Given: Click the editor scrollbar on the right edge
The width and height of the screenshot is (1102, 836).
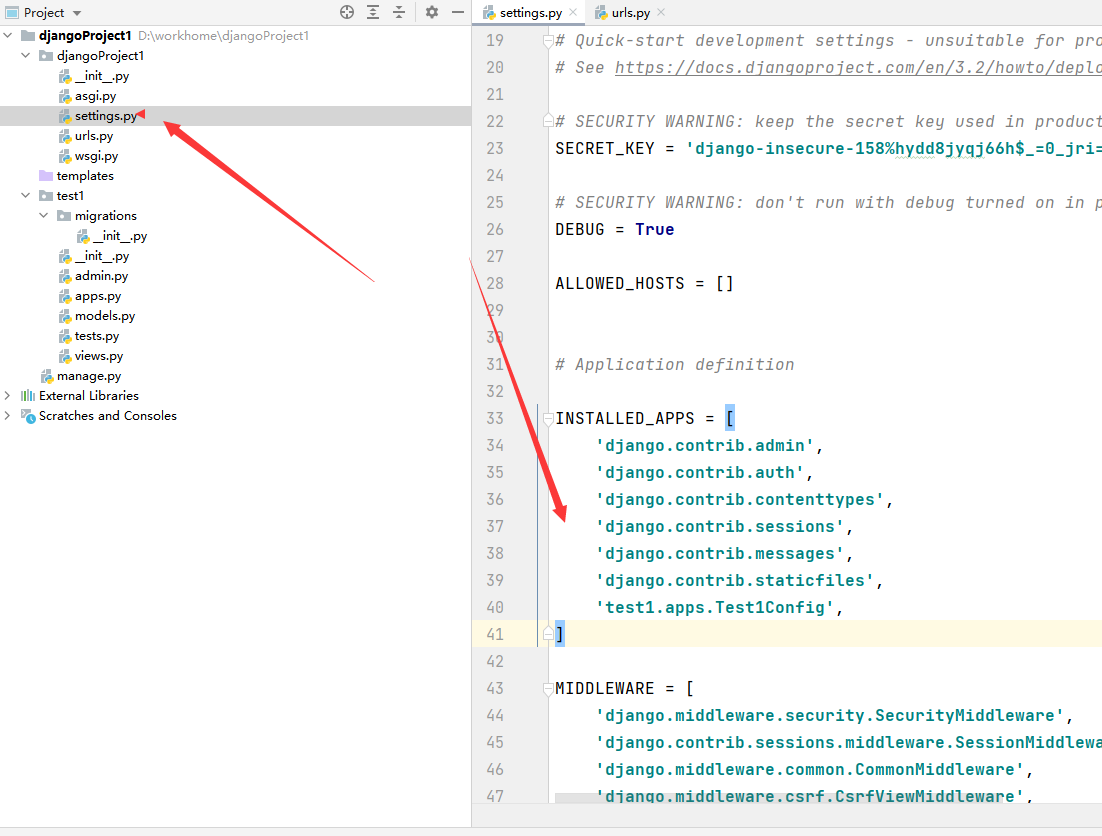Looking at the screenshot, I should tap(1097, 400).
